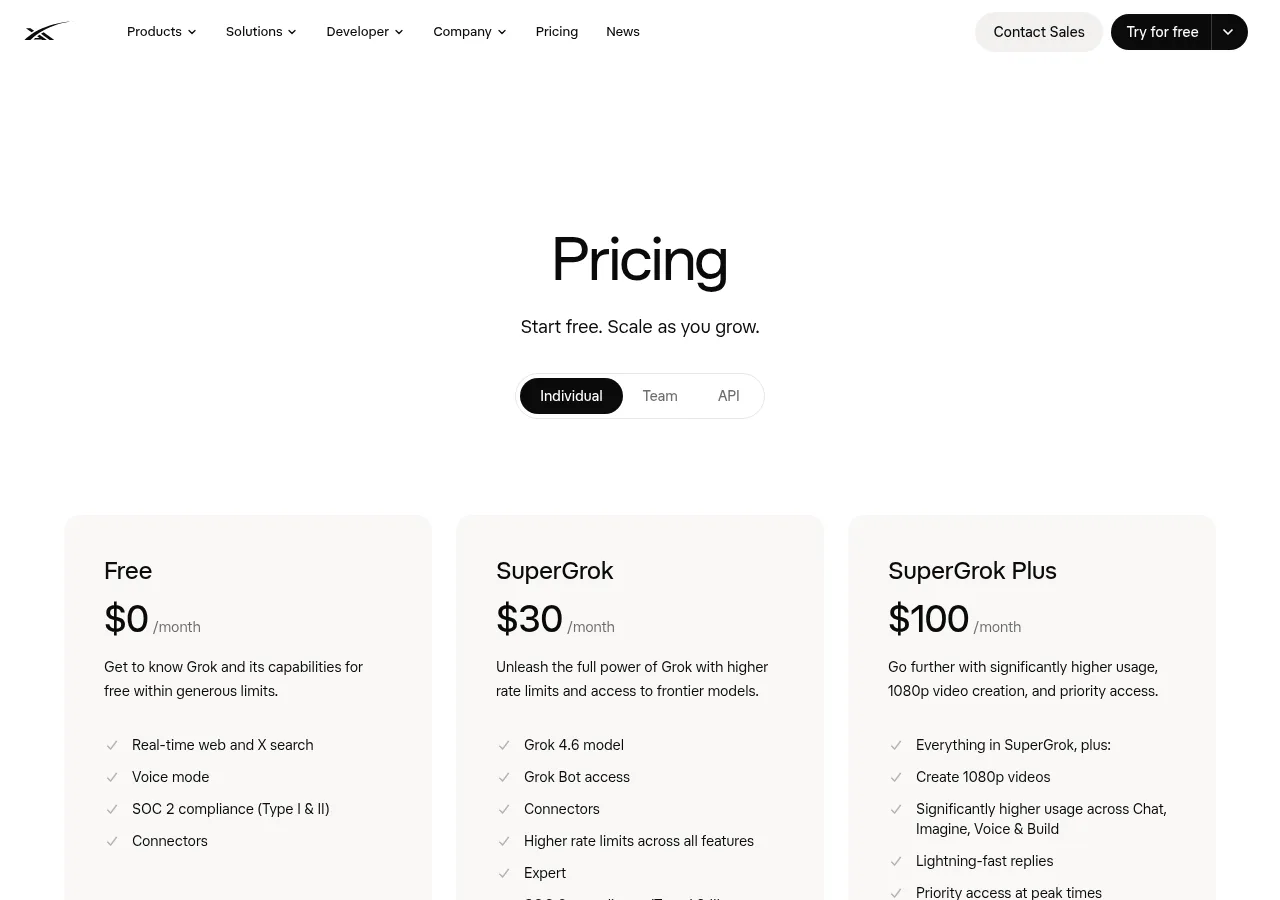
Task: Open the Solutions dropdown menu
Action: click(x=261, y=32)
